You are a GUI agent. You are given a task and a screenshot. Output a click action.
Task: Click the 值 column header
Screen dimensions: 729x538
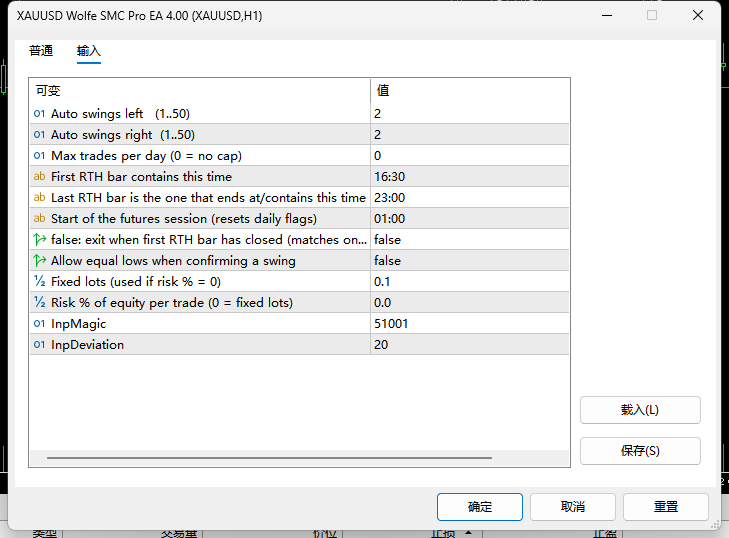470,90
